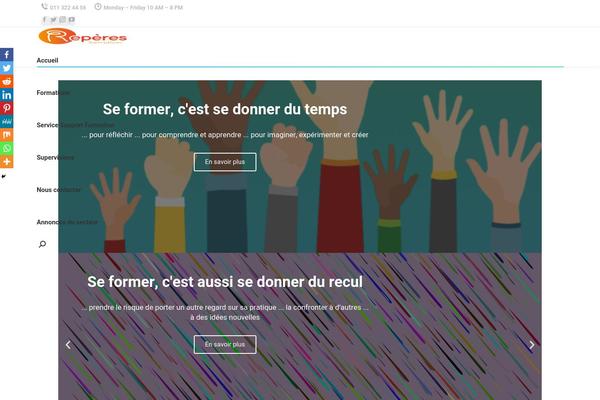Click En savoir plus under 'du recul'

pos(225,344)
